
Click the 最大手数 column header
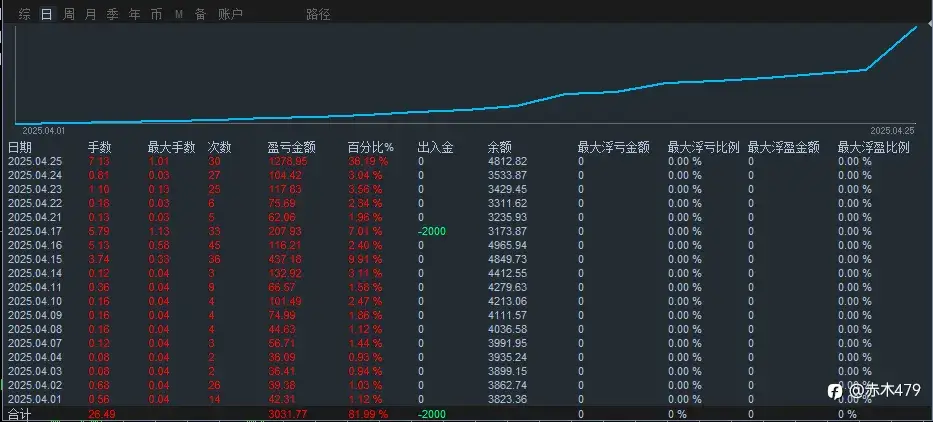tap(171, 148)
